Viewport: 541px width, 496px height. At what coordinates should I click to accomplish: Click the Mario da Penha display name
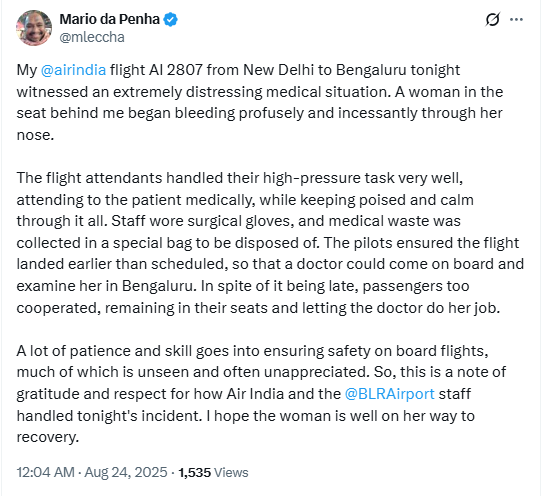[109, 19]
